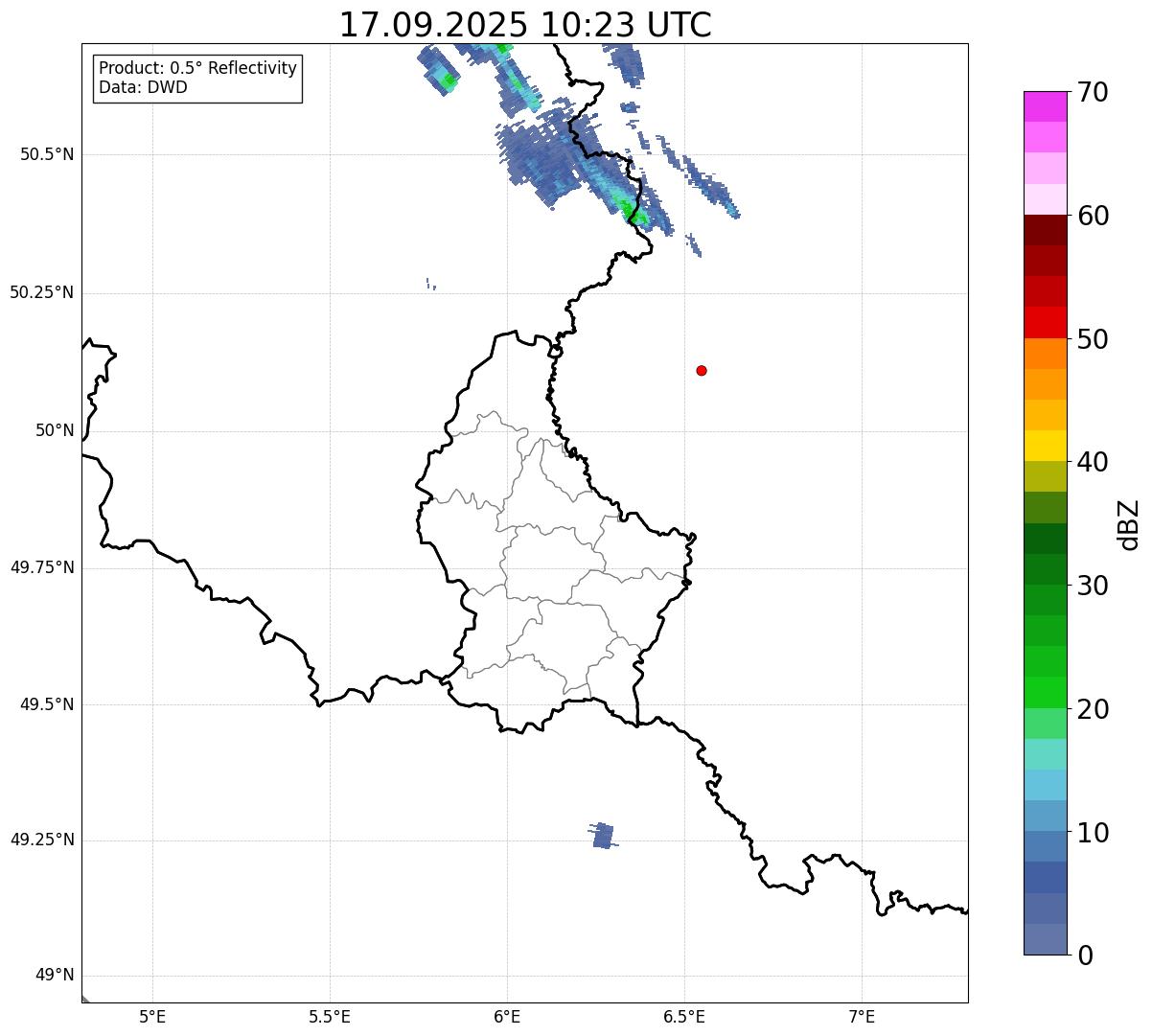This screenshot has width=1152, height=1036.
Task: Click the colorbar value 20
Action: point(1093,709)
